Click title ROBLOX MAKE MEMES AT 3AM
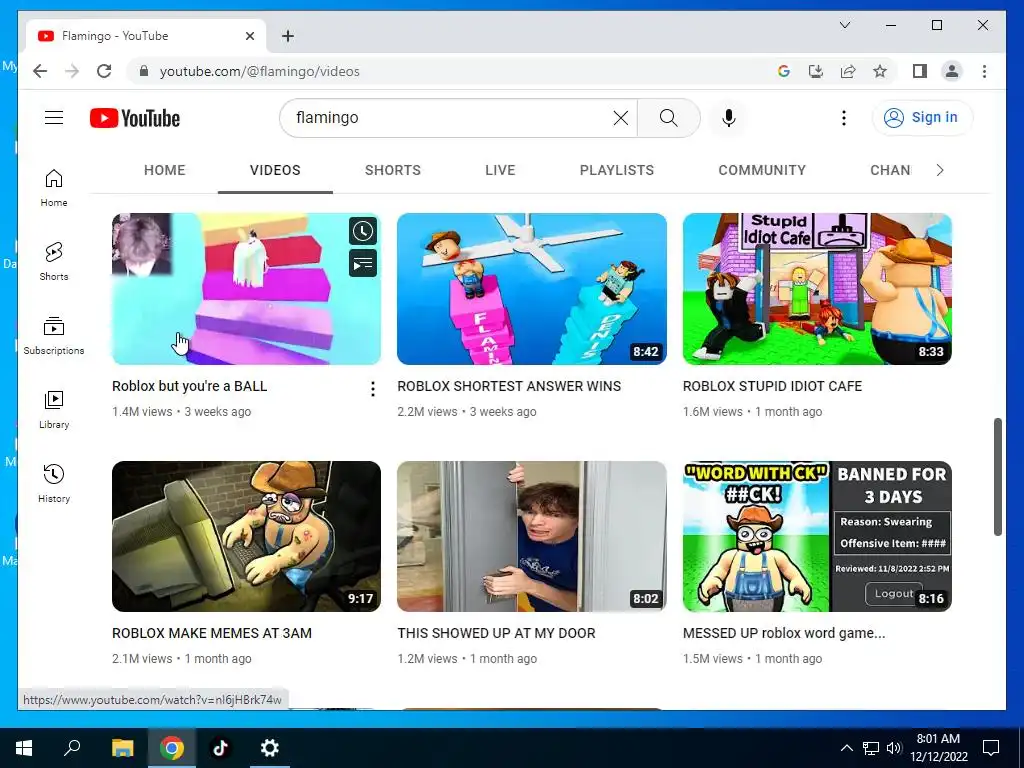This screenshot has height=768, width=1024. pos(212,633)
